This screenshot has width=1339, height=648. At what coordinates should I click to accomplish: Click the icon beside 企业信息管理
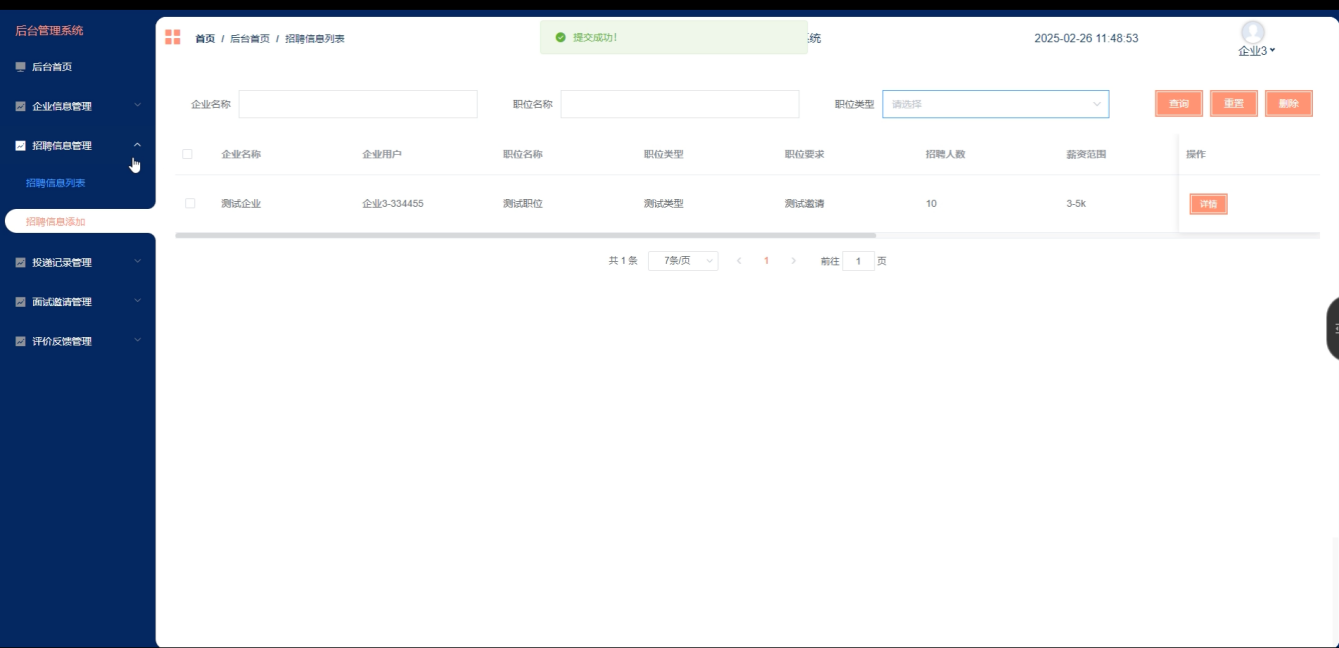coord(20,106)
